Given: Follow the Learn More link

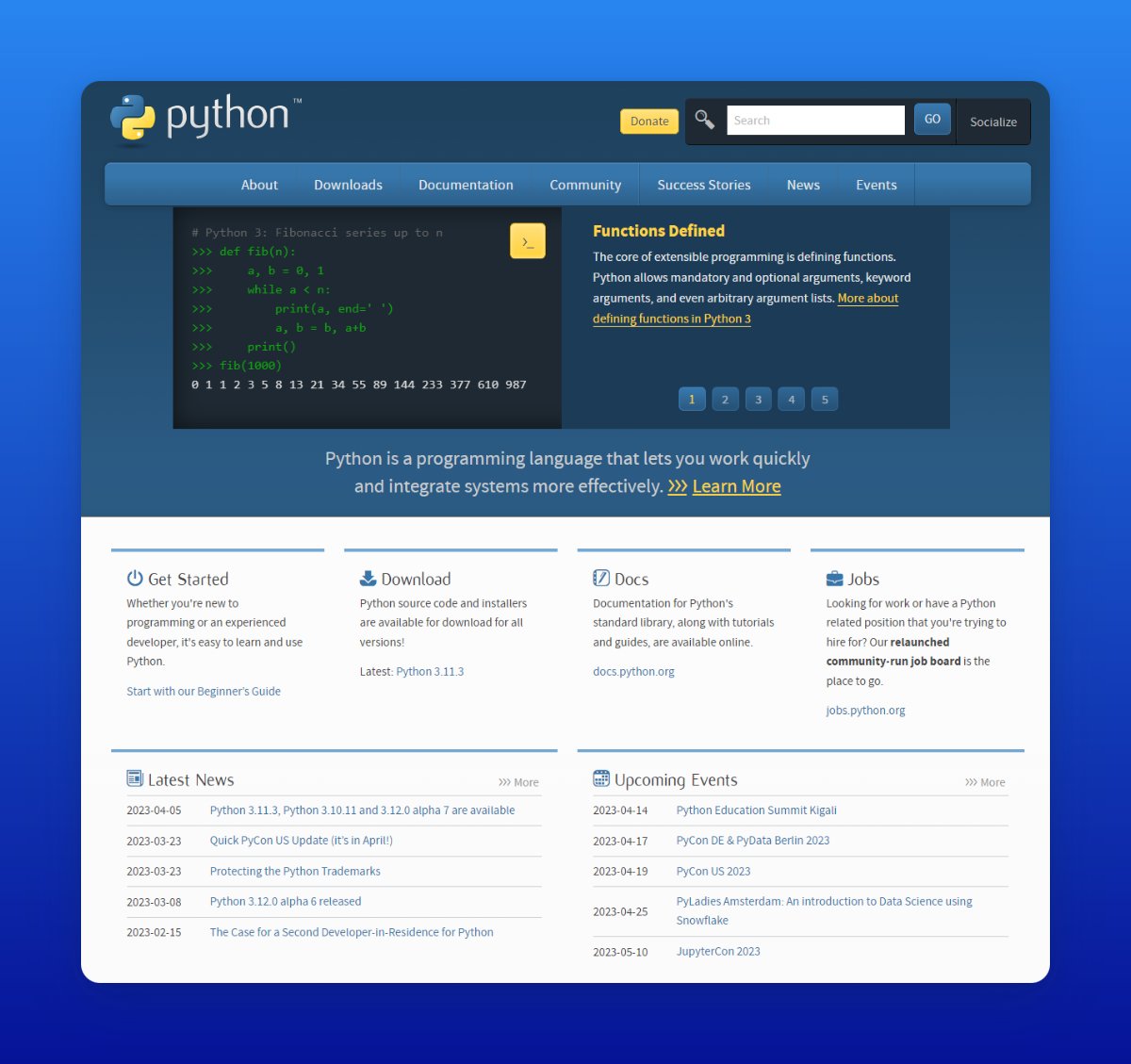Looking at the screenshot, I should click(736, 486).
